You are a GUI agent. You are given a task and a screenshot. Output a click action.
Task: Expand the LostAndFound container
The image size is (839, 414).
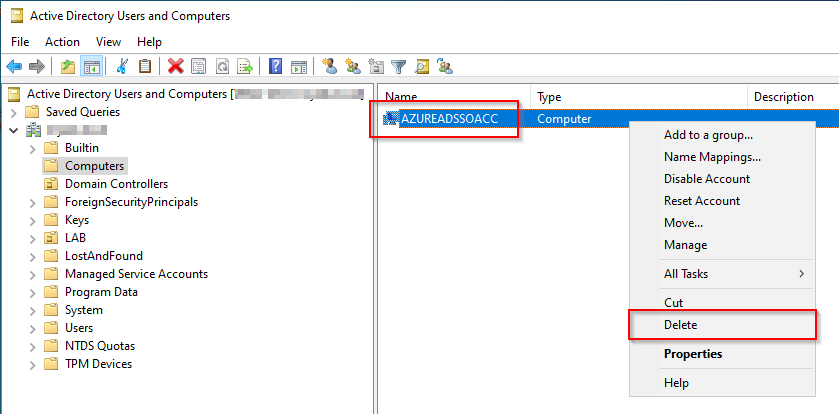tap(33, 256)
